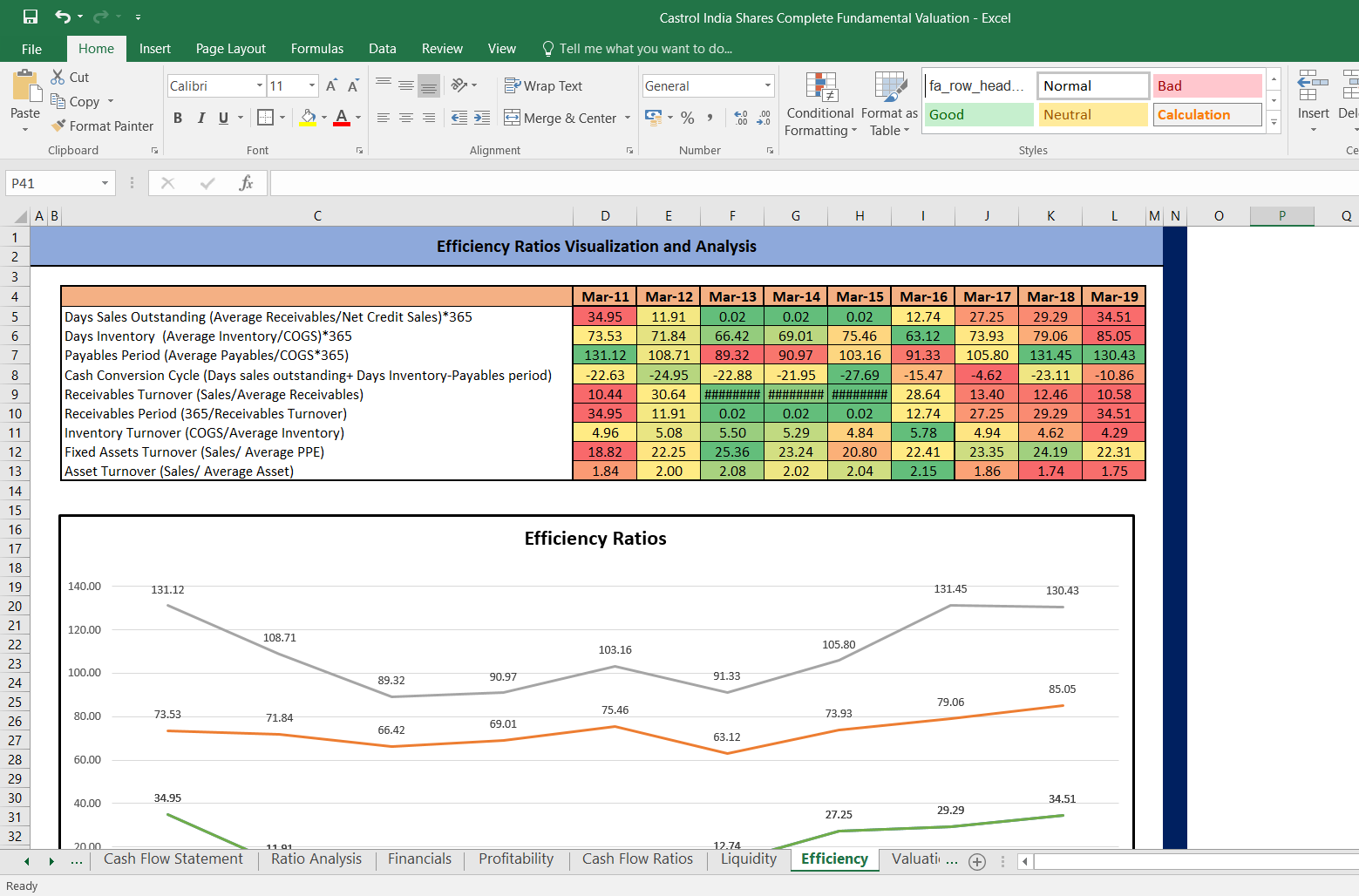Click the formula bar input
1359x896 pixels.
tap(814, 183)
